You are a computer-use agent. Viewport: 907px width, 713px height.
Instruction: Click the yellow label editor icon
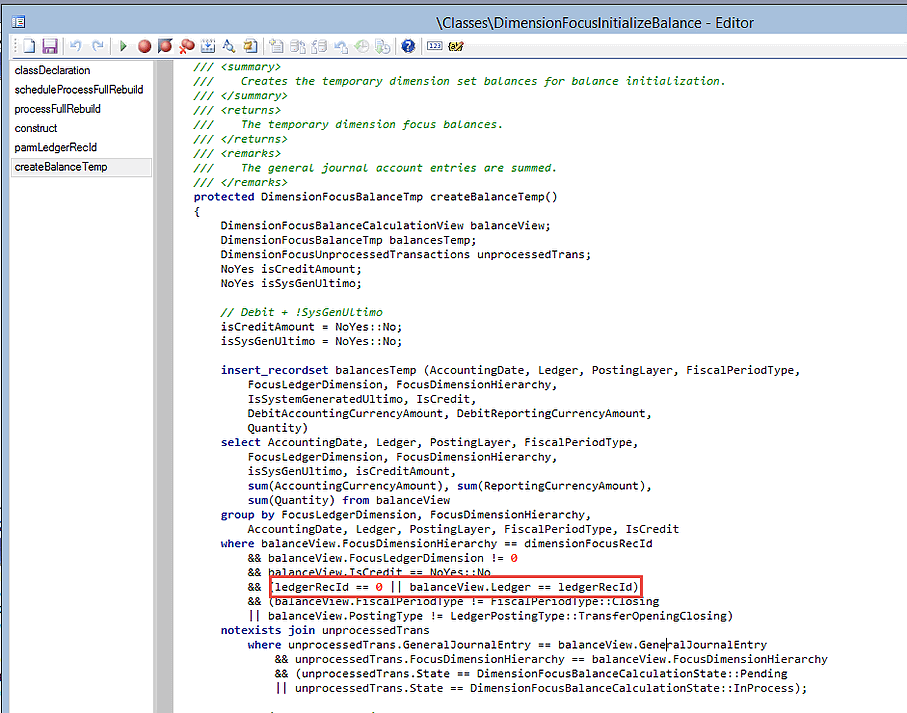[x=456, y=46]
